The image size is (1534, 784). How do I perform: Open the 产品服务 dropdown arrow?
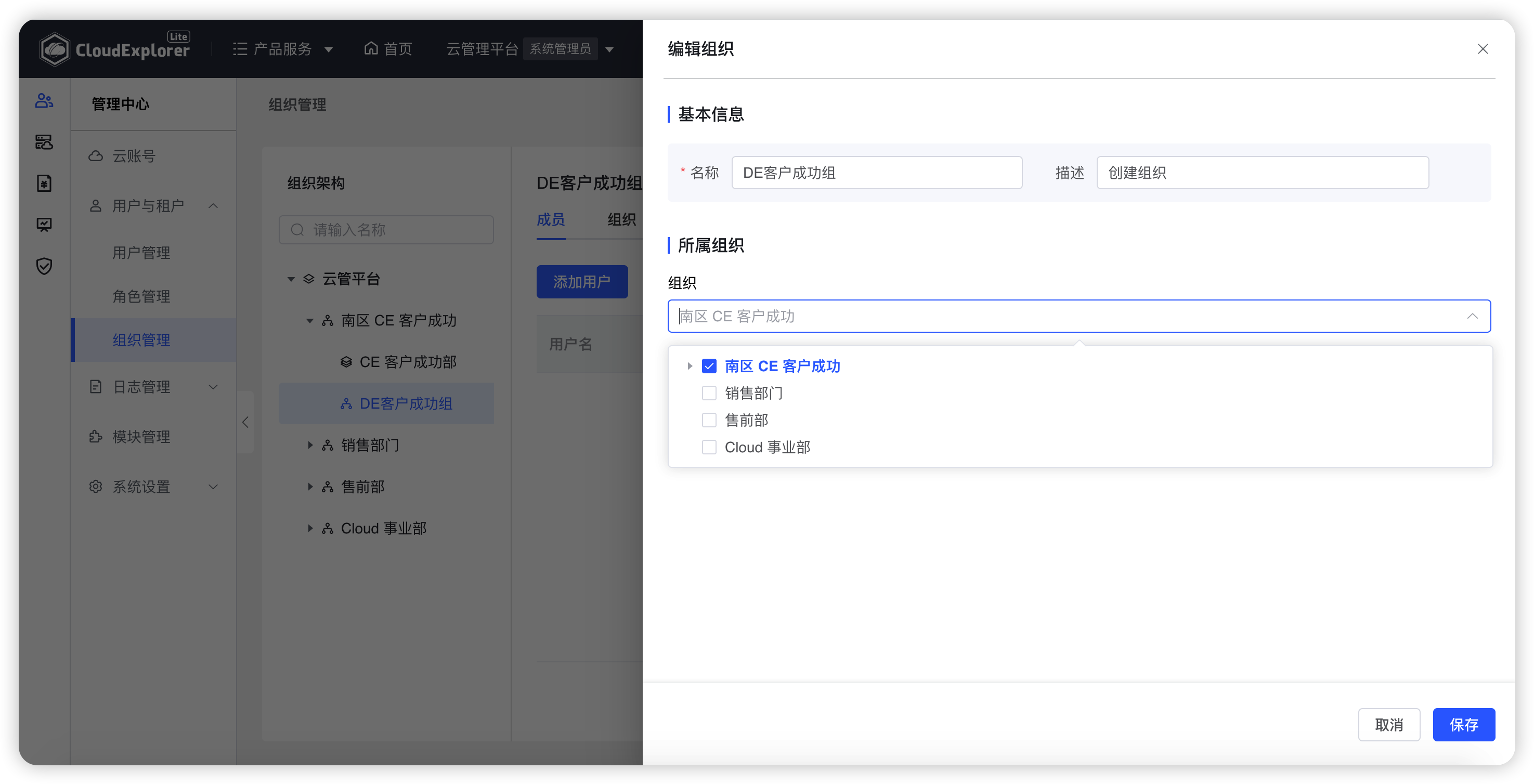click(329, 49)
